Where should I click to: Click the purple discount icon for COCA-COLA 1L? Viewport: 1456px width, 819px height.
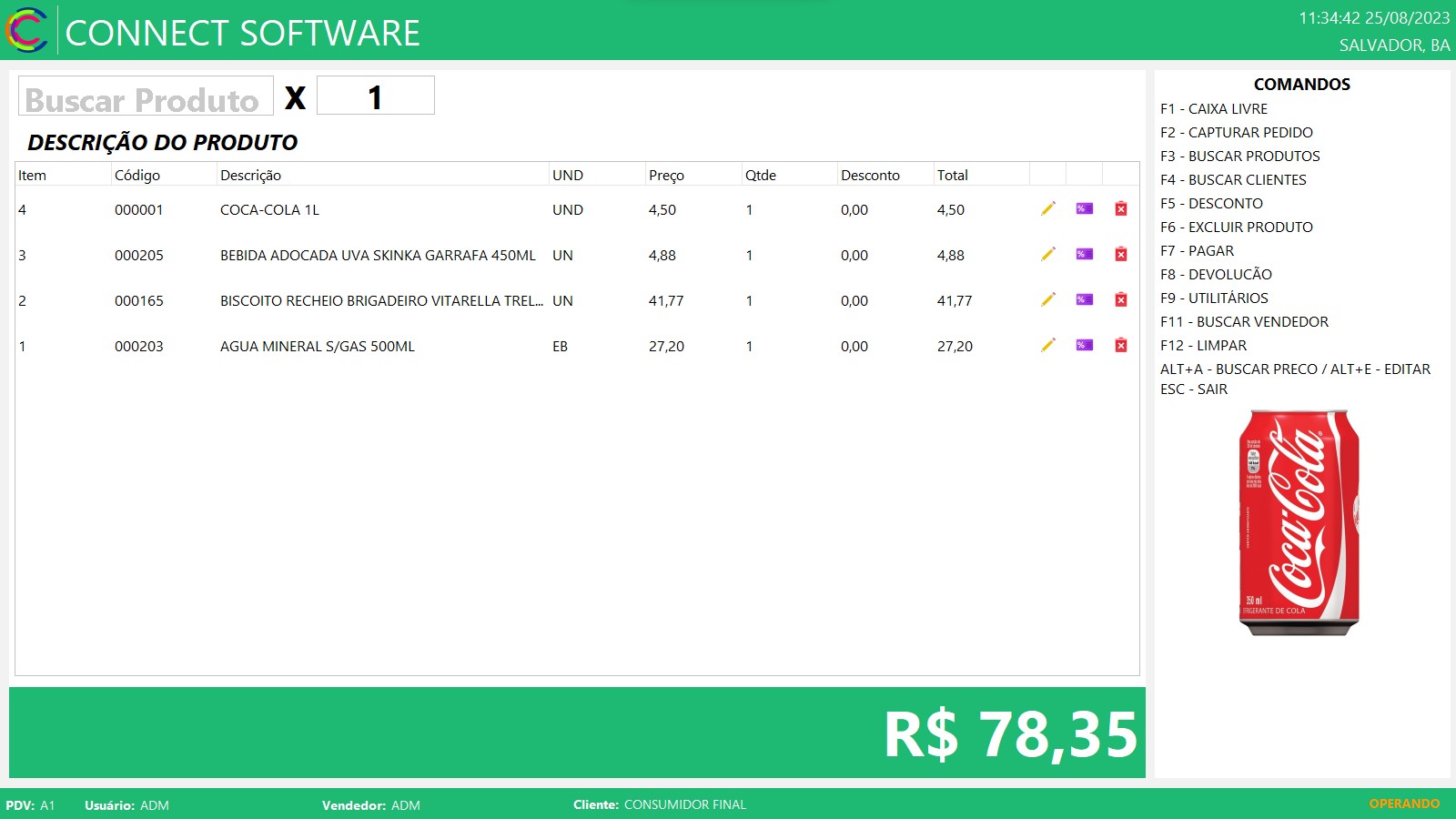click(x=1084, y=209)
